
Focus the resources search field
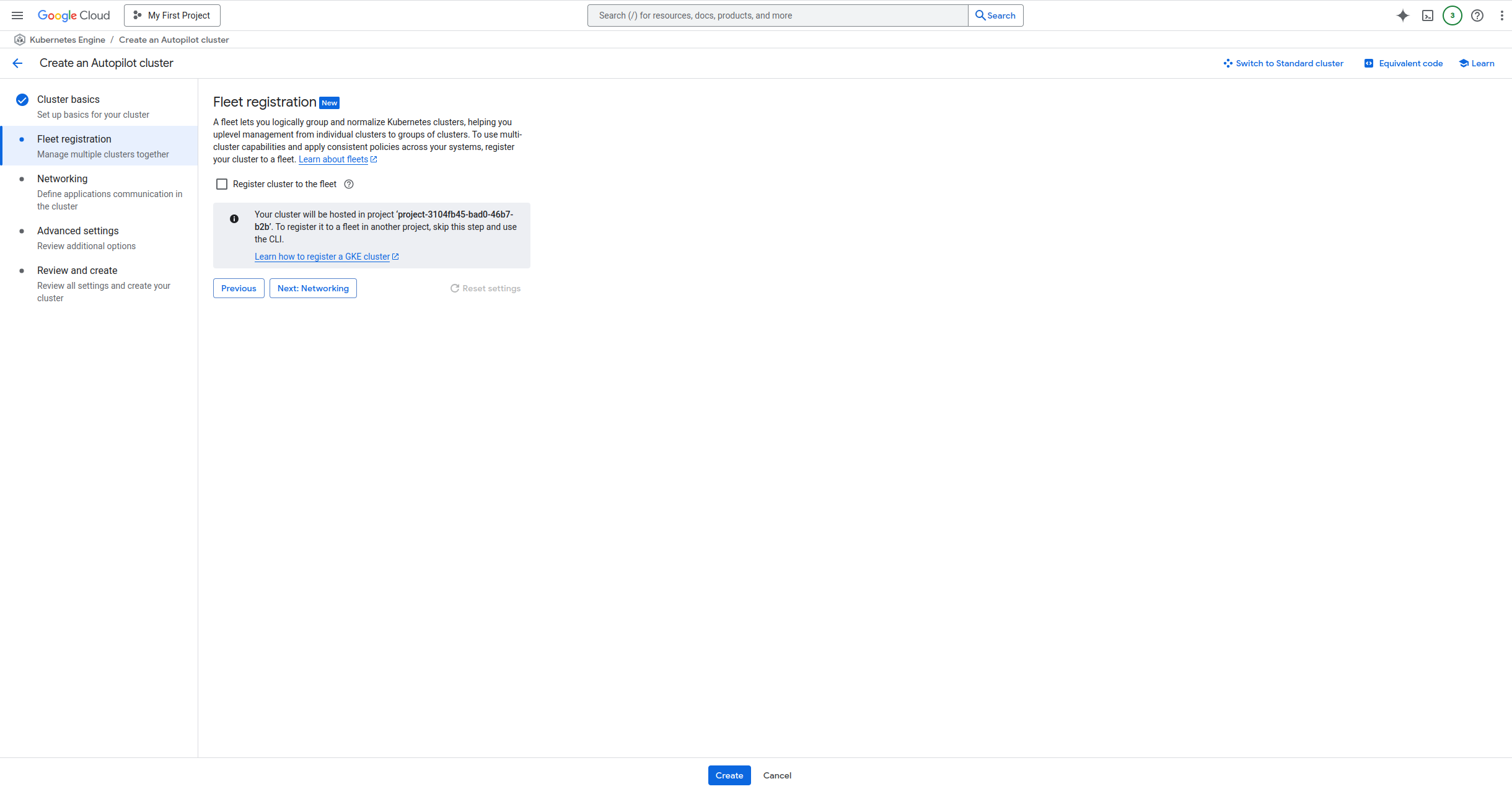(x=777, y=15)
